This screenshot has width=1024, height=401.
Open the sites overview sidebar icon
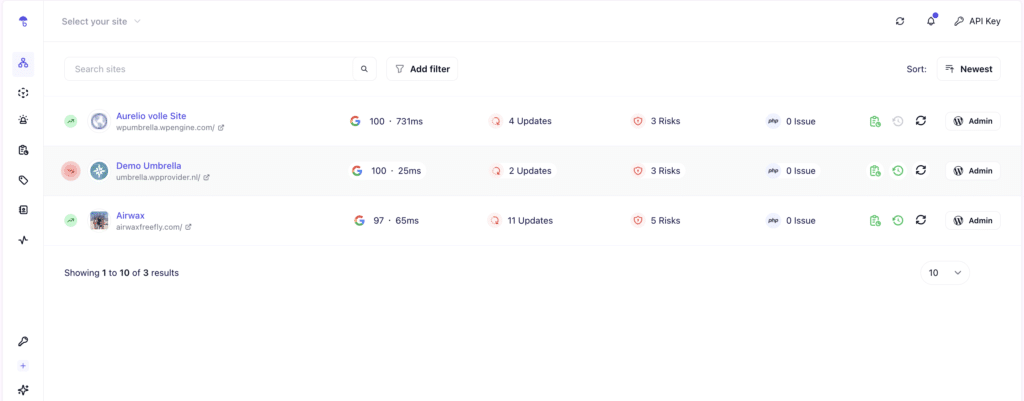click(23, 64)
